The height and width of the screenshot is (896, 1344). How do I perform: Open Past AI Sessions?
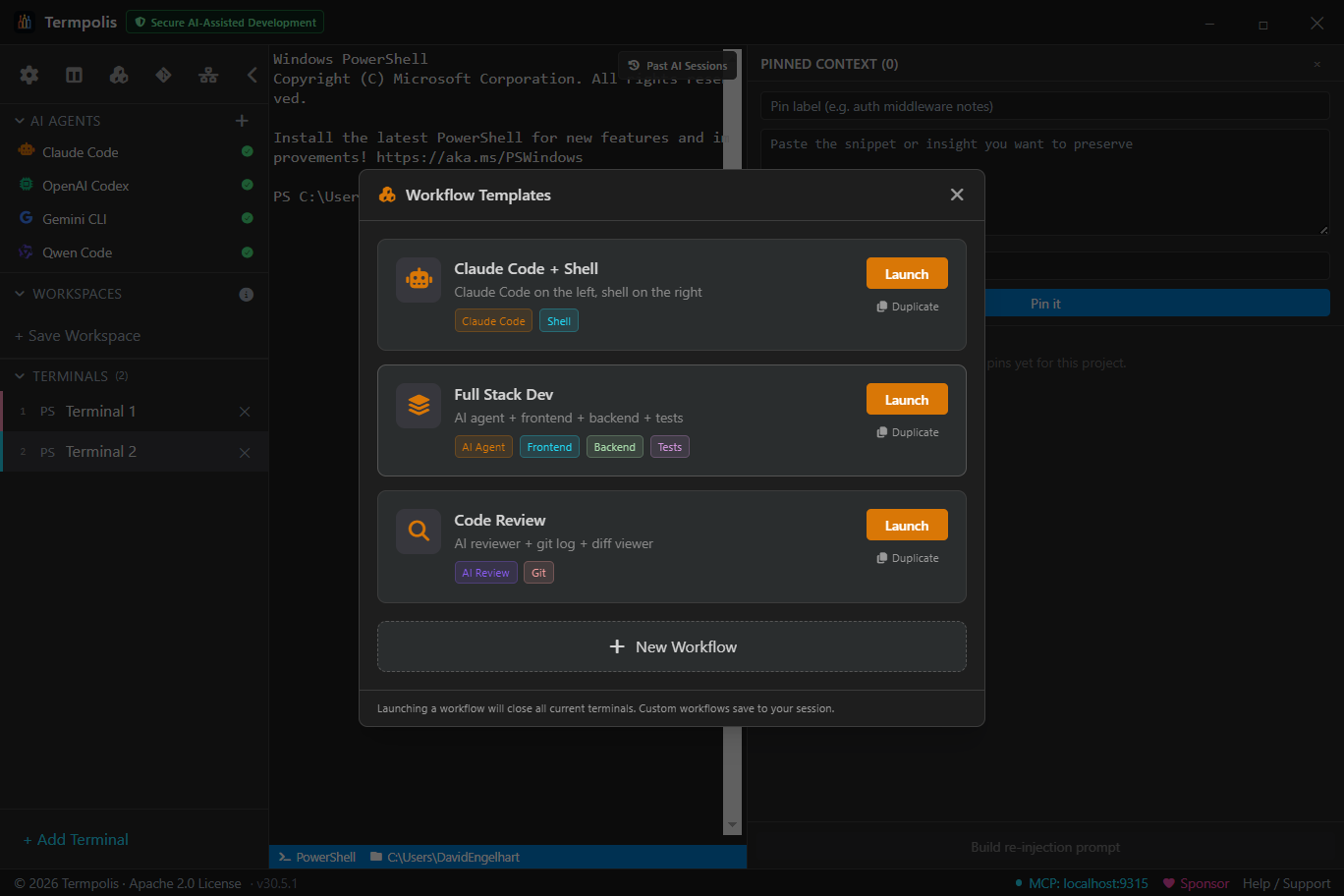click(678, 66)
